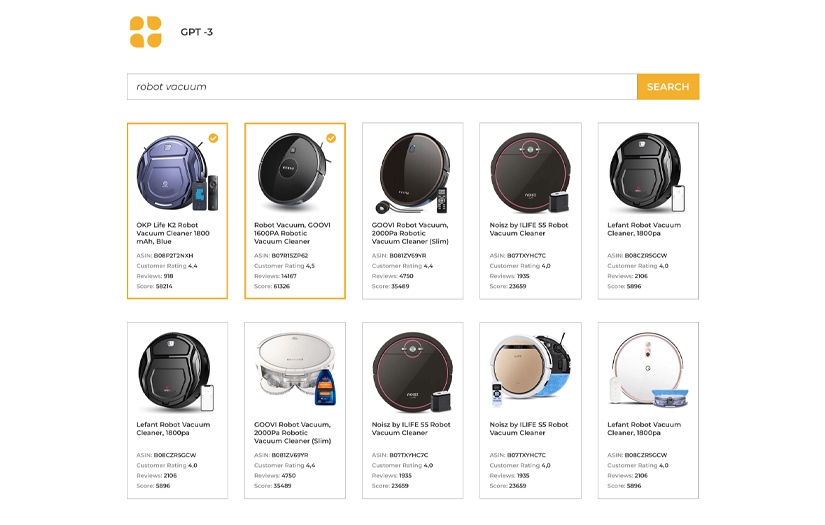Open the Robot Vacuum, GOOVI 1600PA title
The width and height of the screenshot is (825, 525).
point(290,233)
